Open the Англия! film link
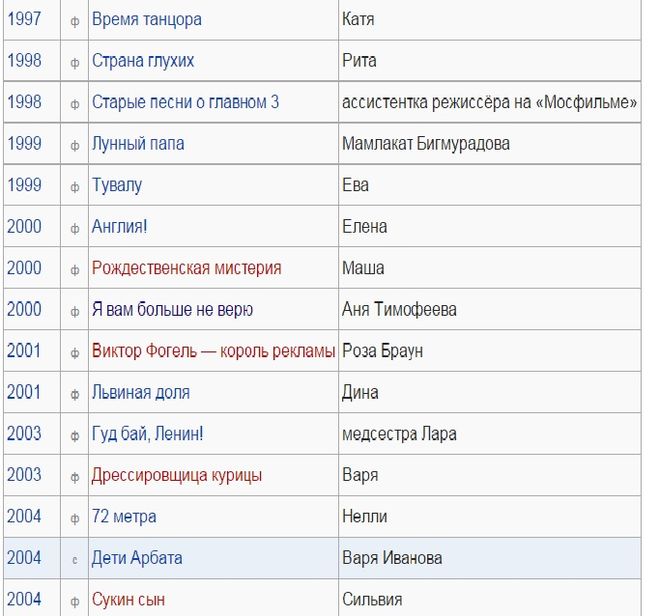The image size is (659, 616). (x=119, y=226)
